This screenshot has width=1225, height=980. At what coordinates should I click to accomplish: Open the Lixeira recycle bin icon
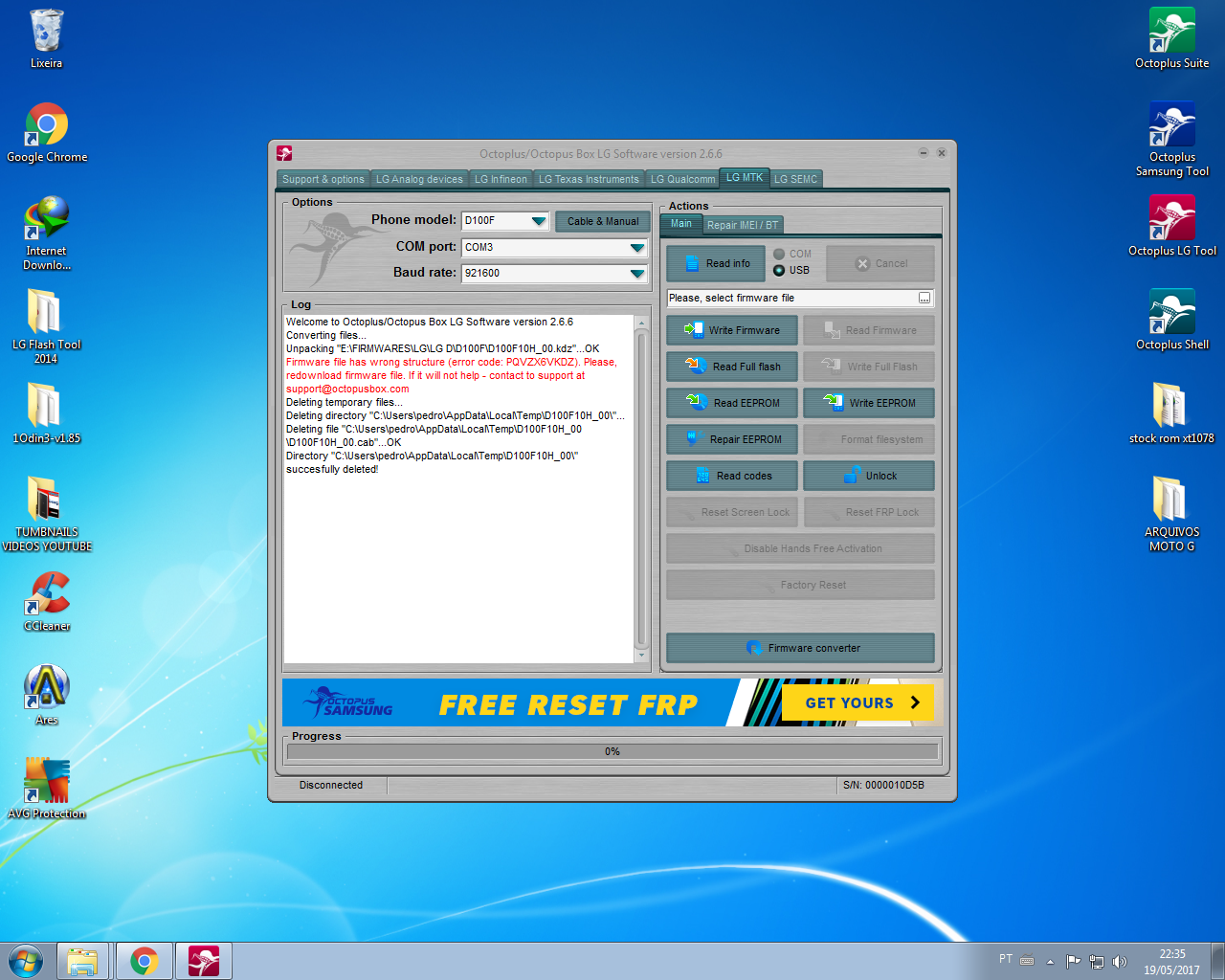(46, 40)
